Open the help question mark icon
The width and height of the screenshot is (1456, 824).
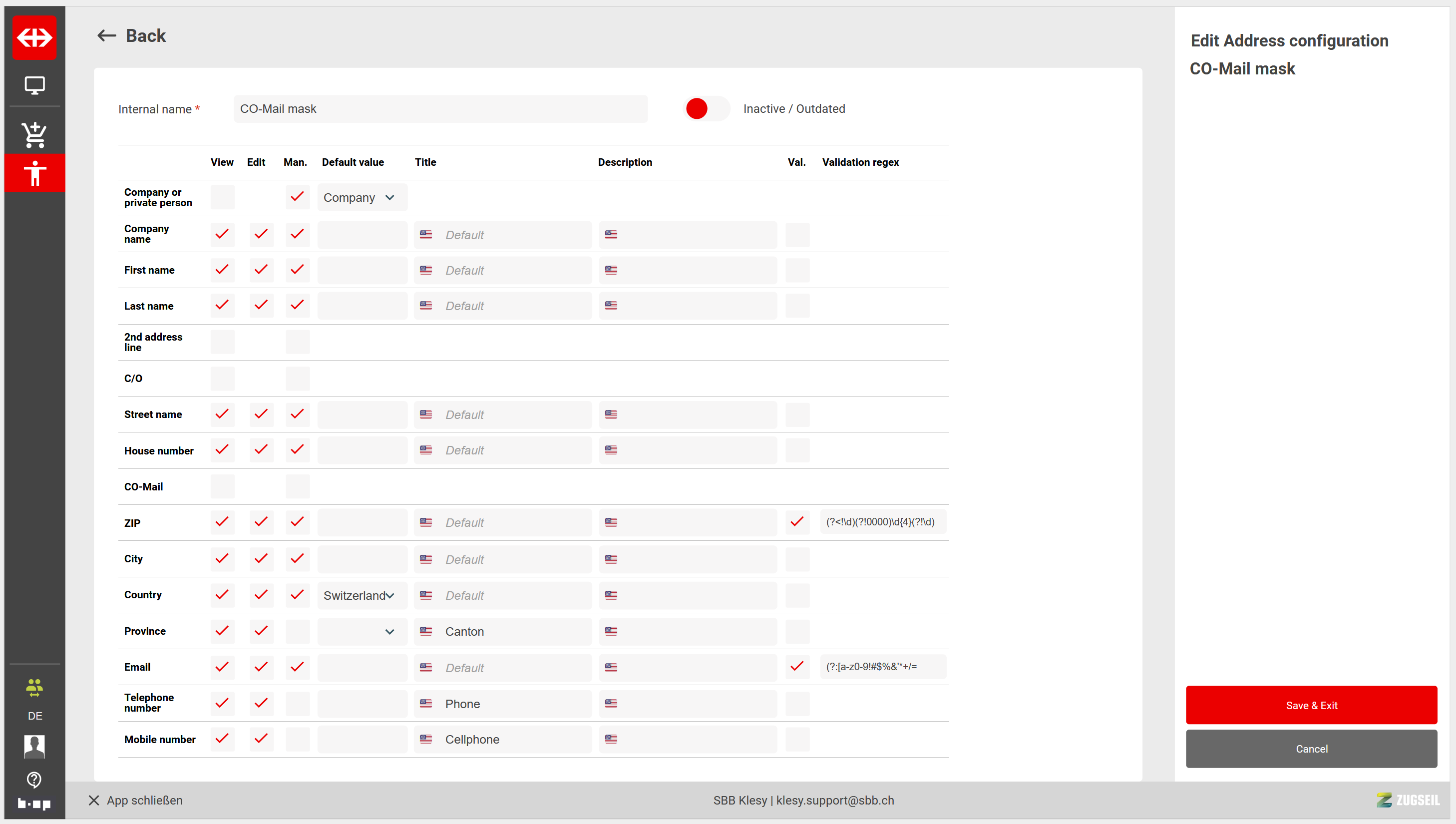pos(34,779)
